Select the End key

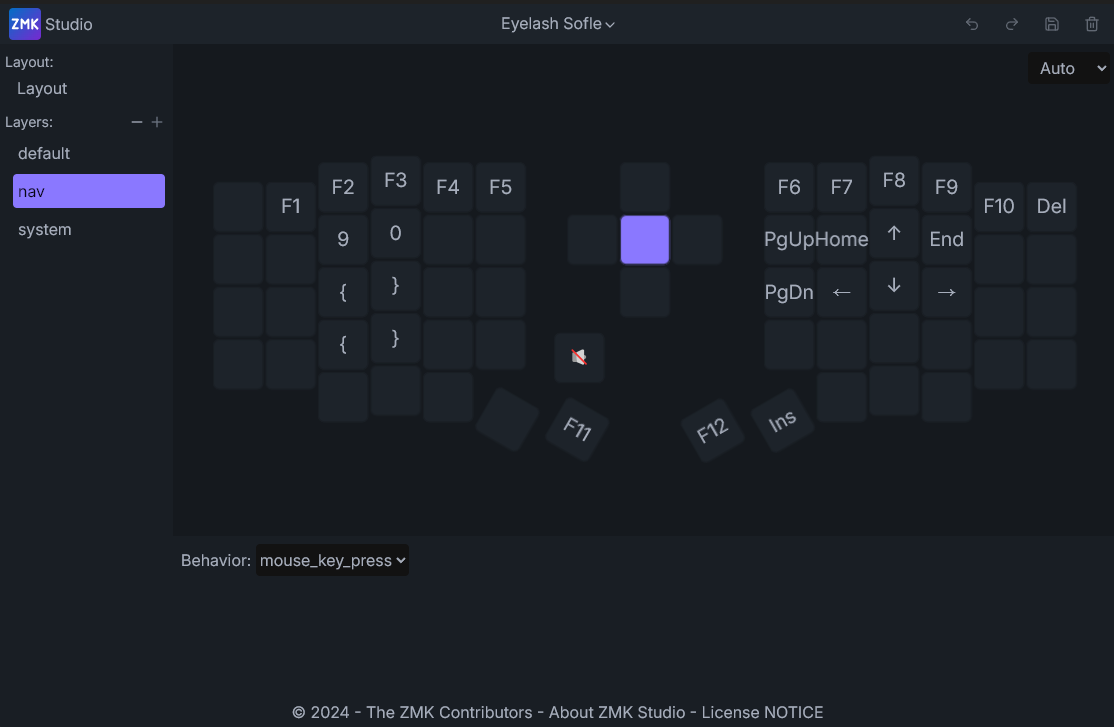(946, 239)
